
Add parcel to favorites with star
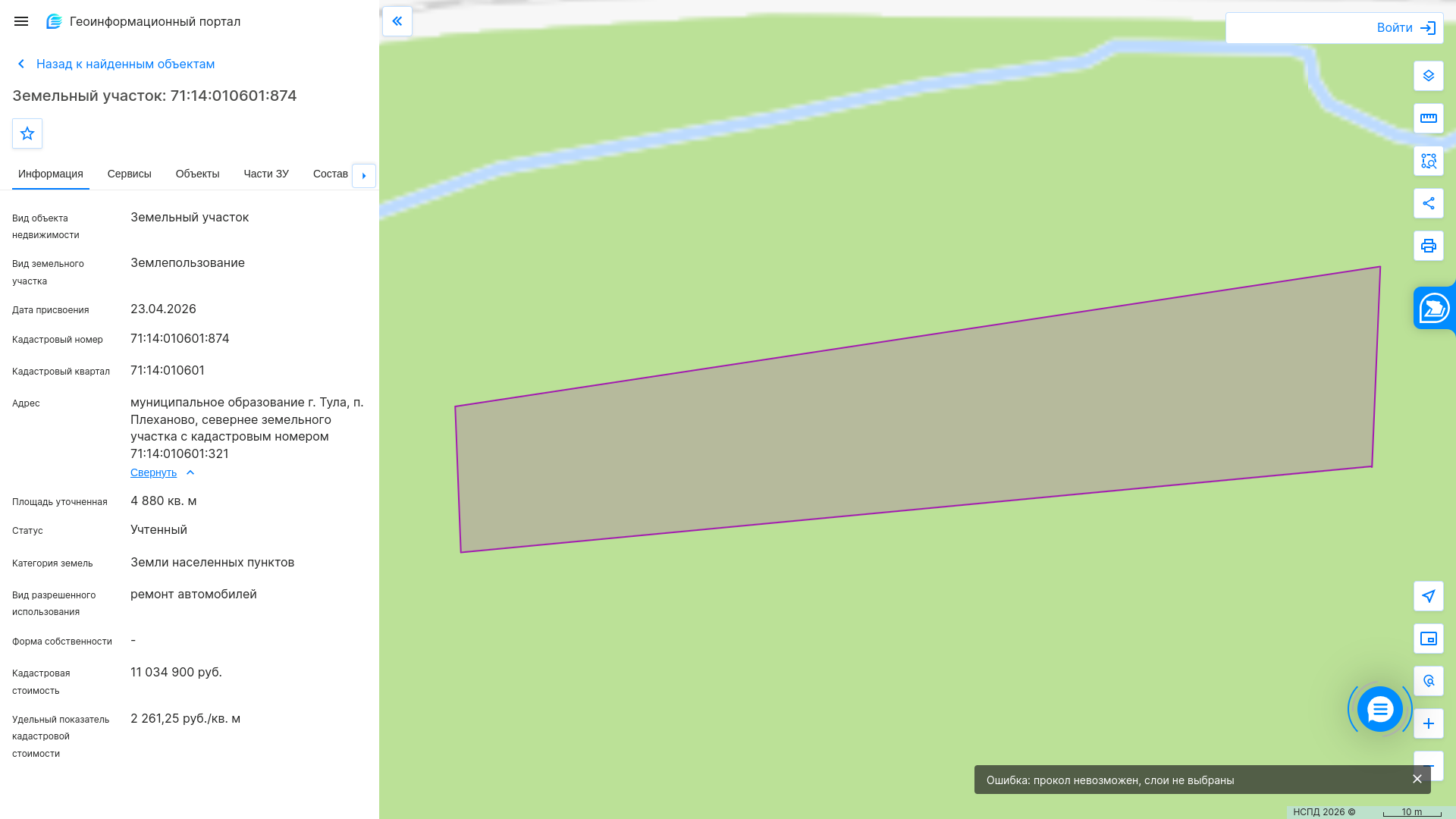click(x=27, y=133)
